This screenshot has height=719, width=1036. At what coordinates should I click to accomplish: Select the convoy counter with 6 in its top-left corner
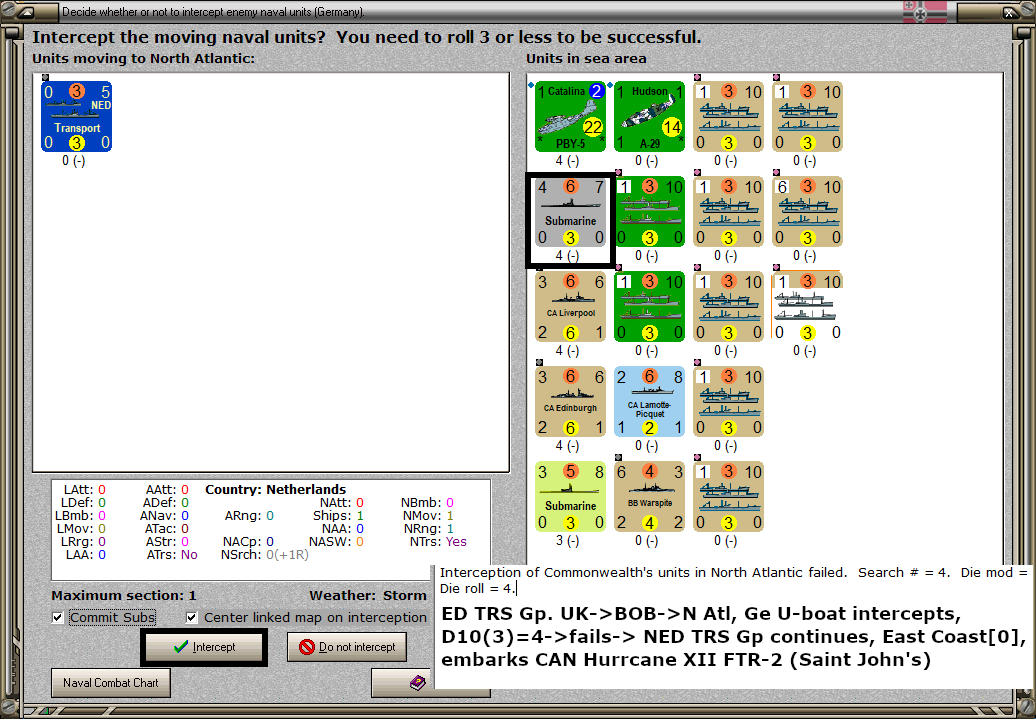(807, 212)
